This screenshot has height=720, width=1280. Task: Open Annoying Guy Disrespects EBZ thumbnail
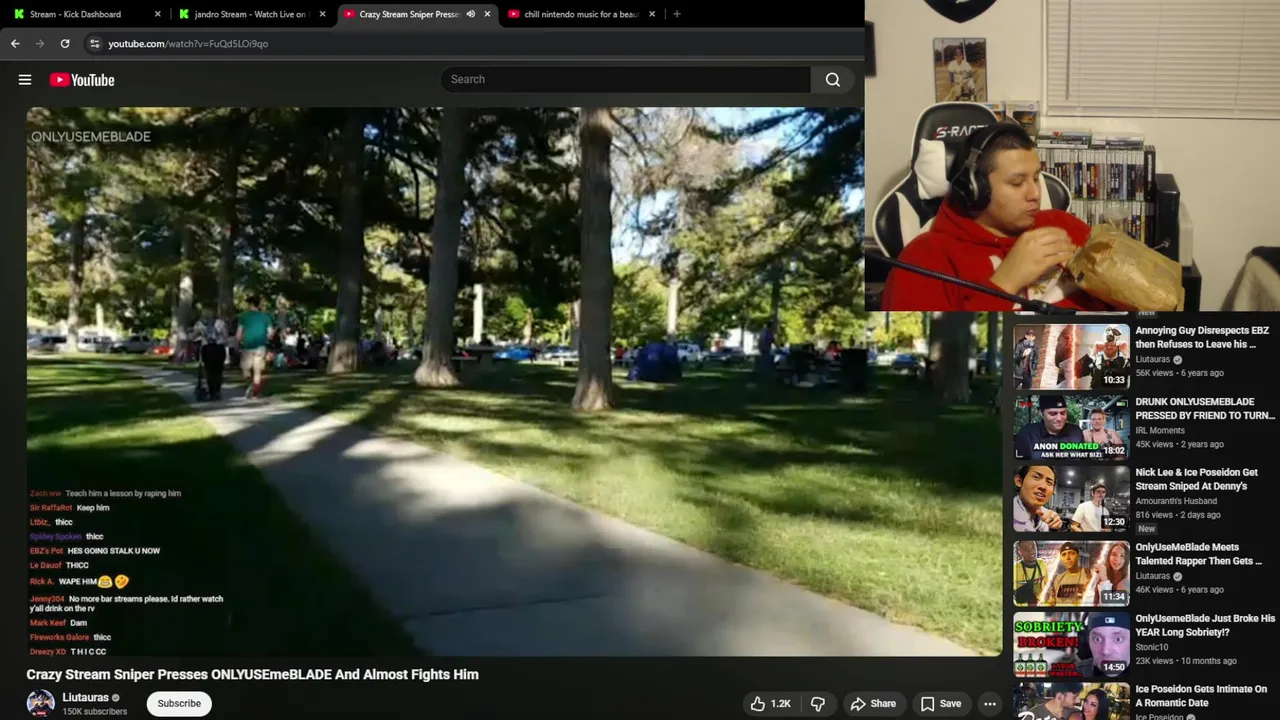coord(1071,356)
